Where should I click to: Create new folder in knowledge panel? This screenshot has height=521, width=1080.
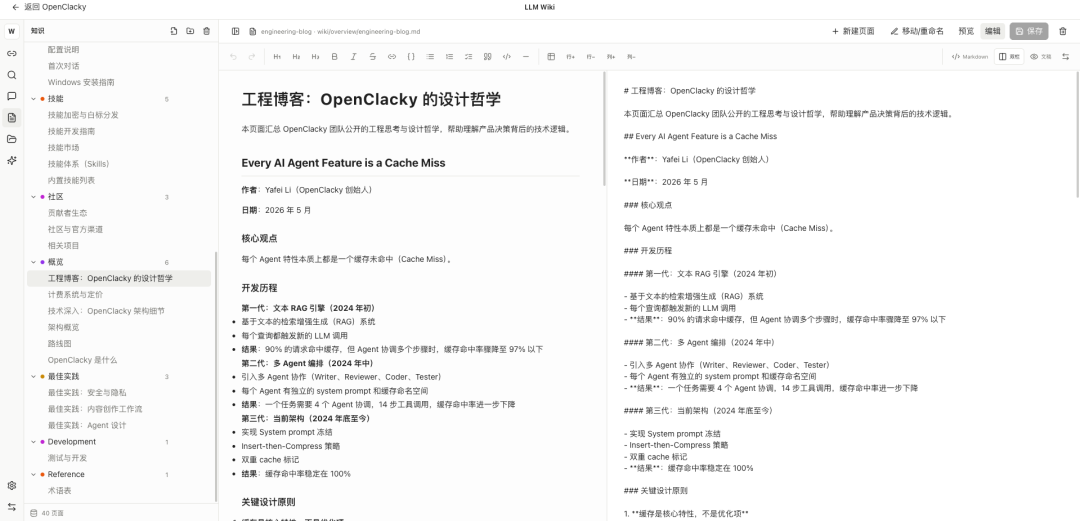coord(190,31)
